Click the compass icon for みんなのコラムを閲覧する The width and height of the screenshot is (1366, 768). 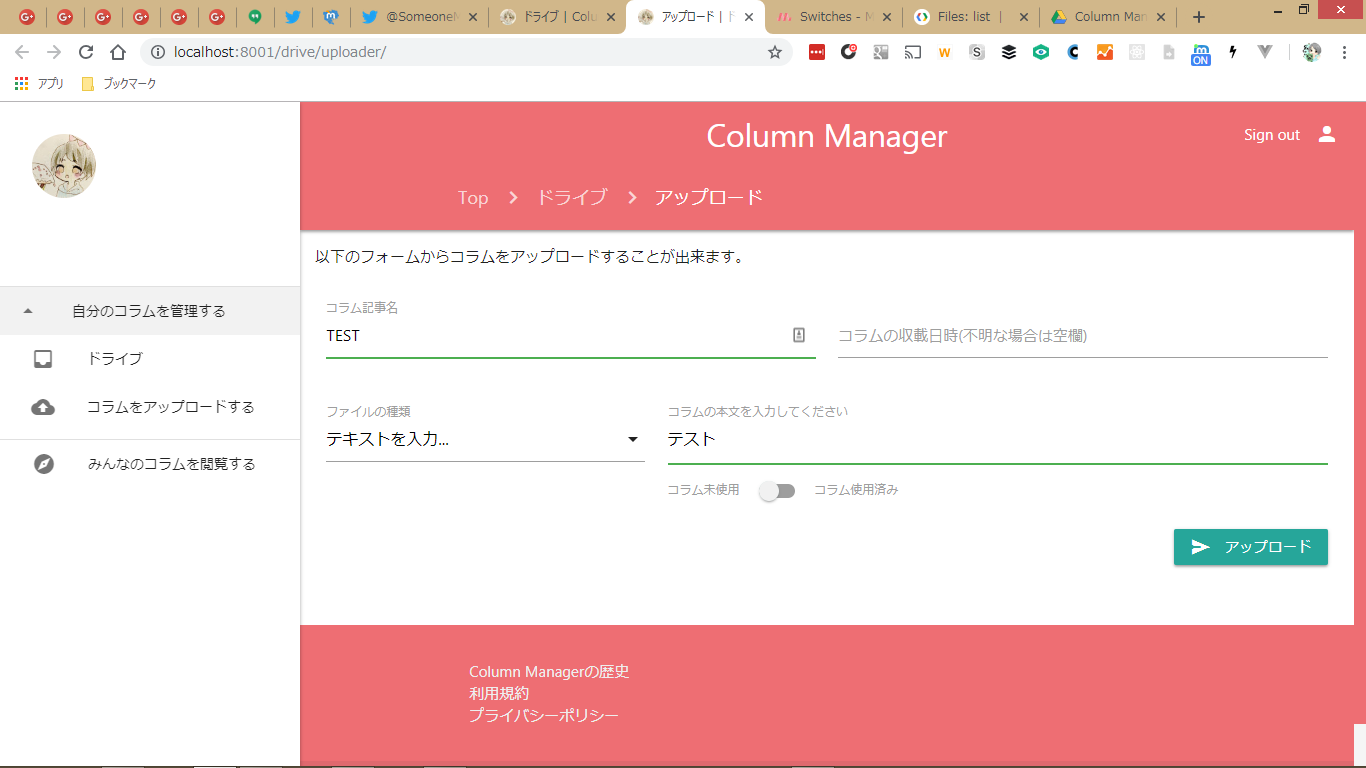pyautogui.click(x=43, y=464)
